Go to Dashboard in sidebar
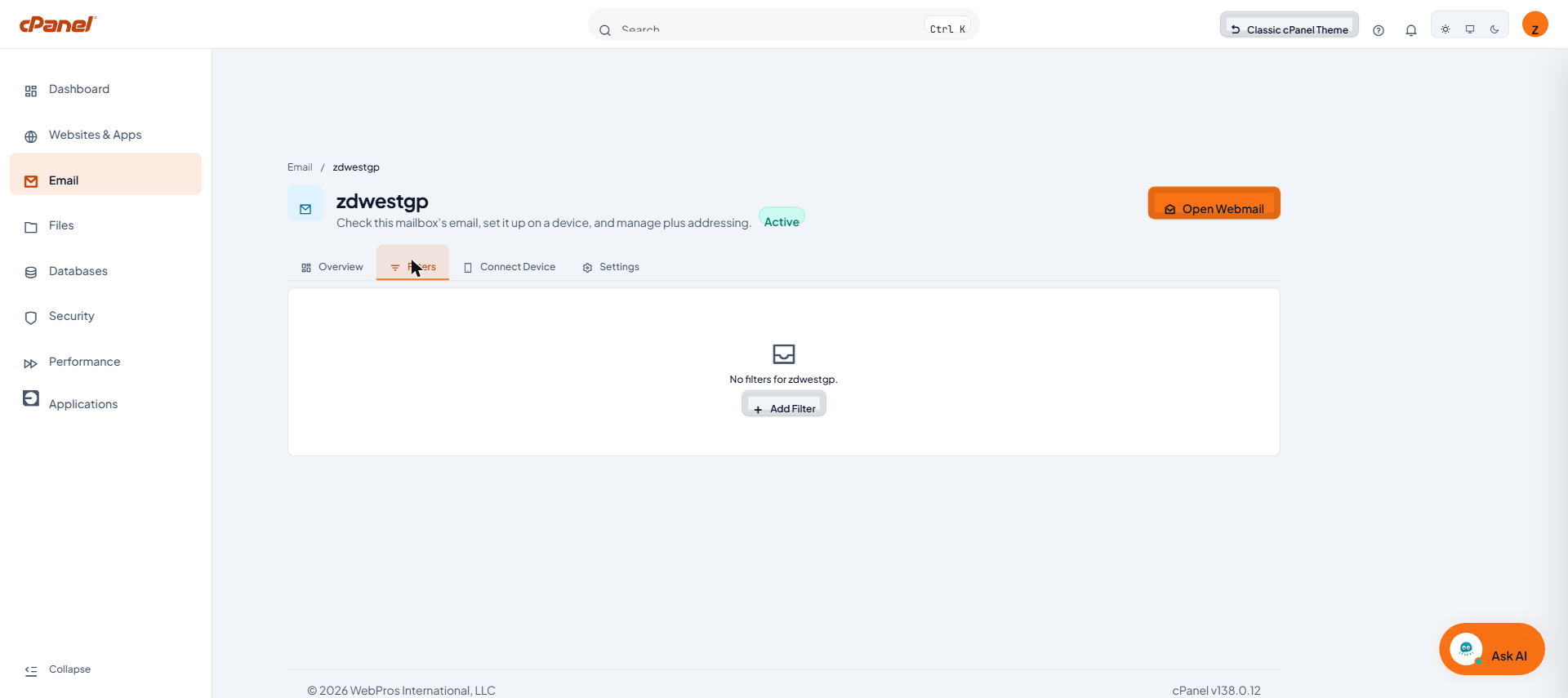 click(x=105, y=90)
